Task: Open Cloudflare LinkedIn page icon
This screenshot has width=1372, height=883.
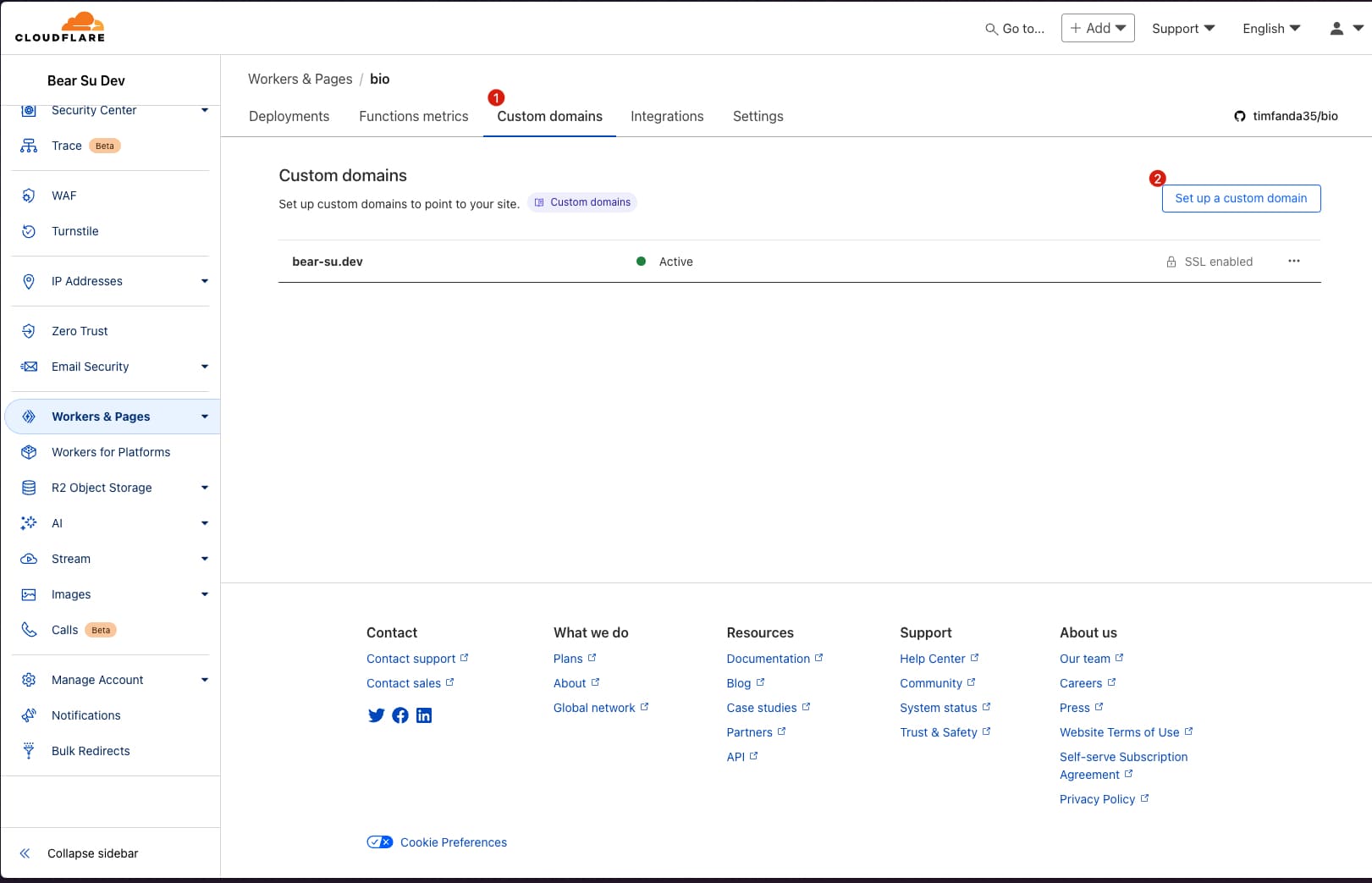Action: coord(424,715)
